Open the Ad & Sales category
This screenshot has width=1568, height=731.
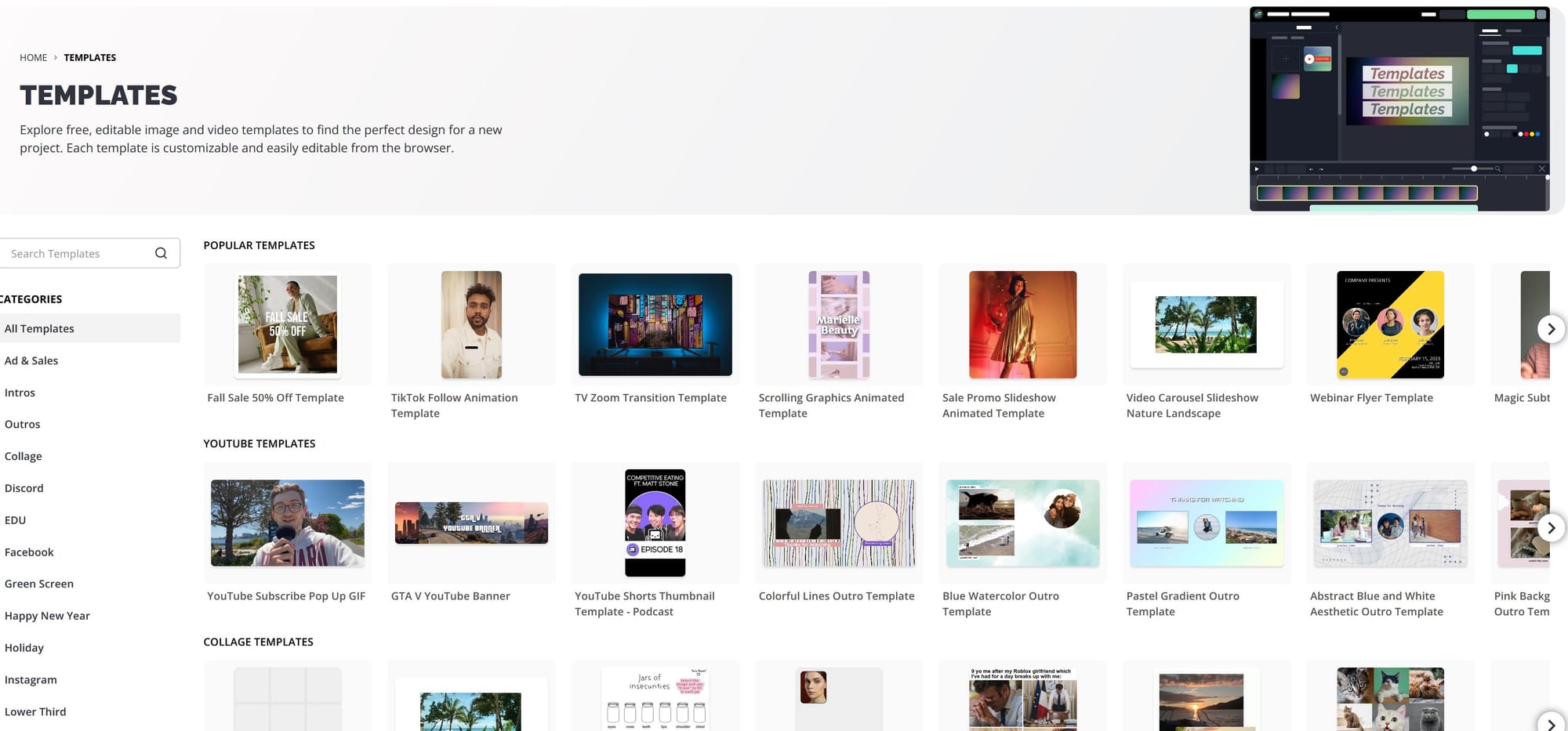(31, 360)
